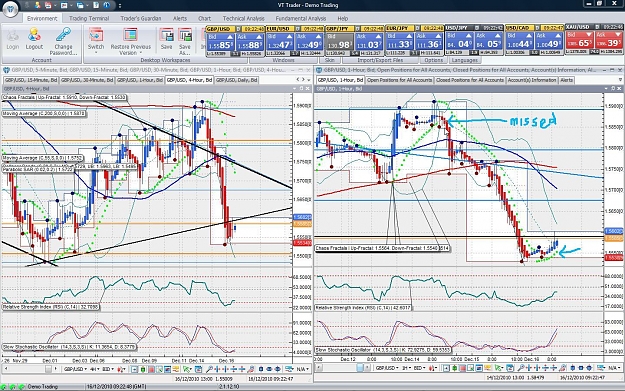Click Chaos Fractals label in 4-Hour chart

64,97
